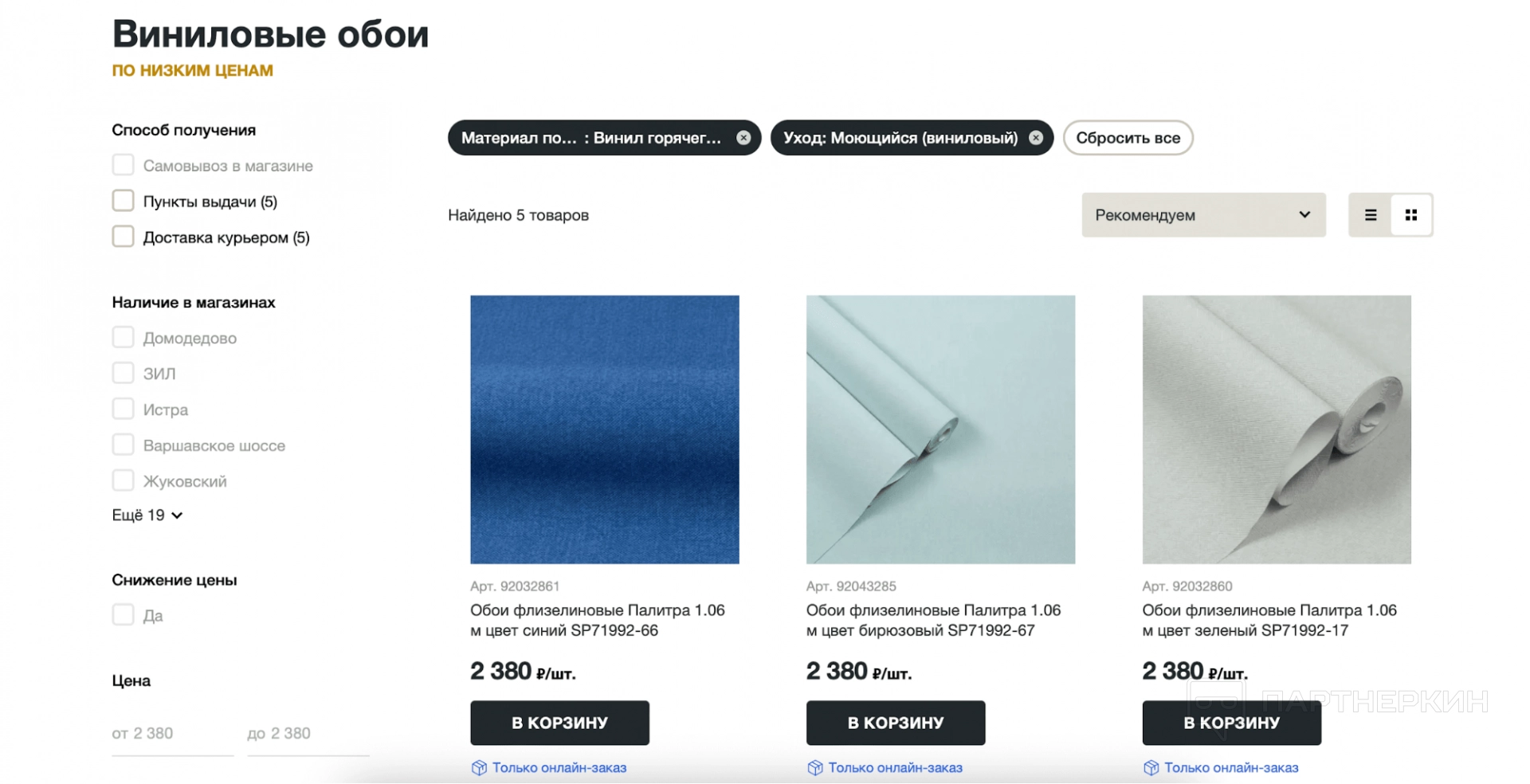Open the Рекомендуем sorting dropdown
1530x784 pixels.
(x=1203, y=215)
